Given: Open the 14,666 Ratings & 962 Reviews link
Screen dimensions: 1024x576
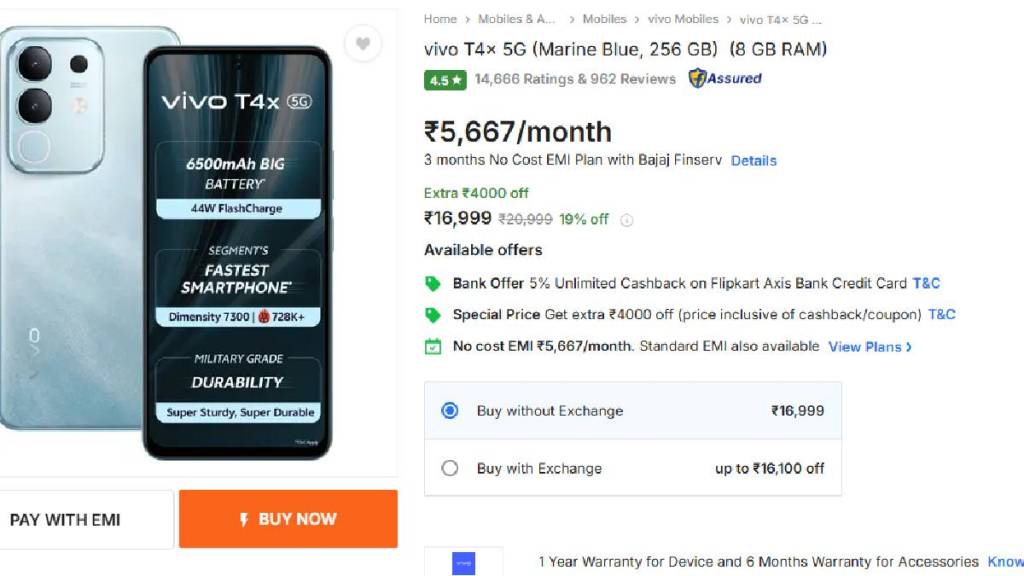Looking at the screenshot, I should (575, 79).
